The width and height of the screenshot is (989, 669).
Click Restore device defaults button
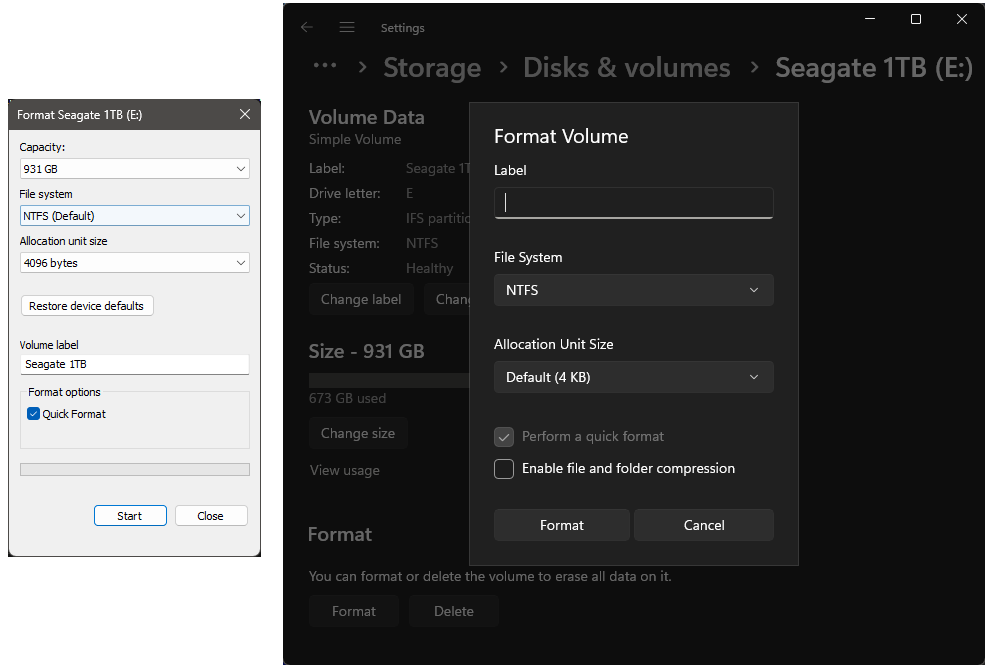(87, 306)
